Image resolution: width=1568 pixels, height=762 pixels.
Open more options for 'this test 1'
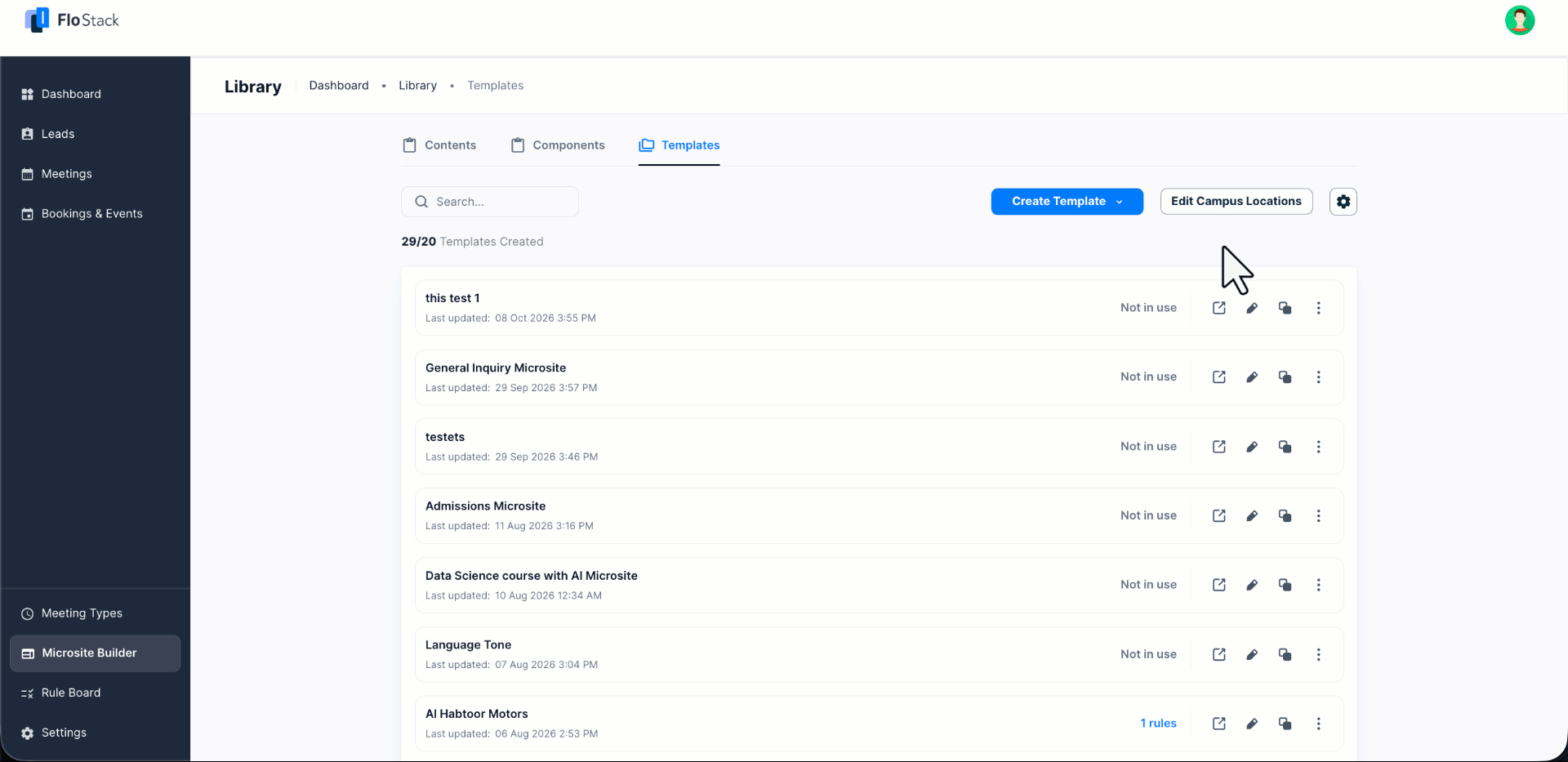click(1318, 308)
